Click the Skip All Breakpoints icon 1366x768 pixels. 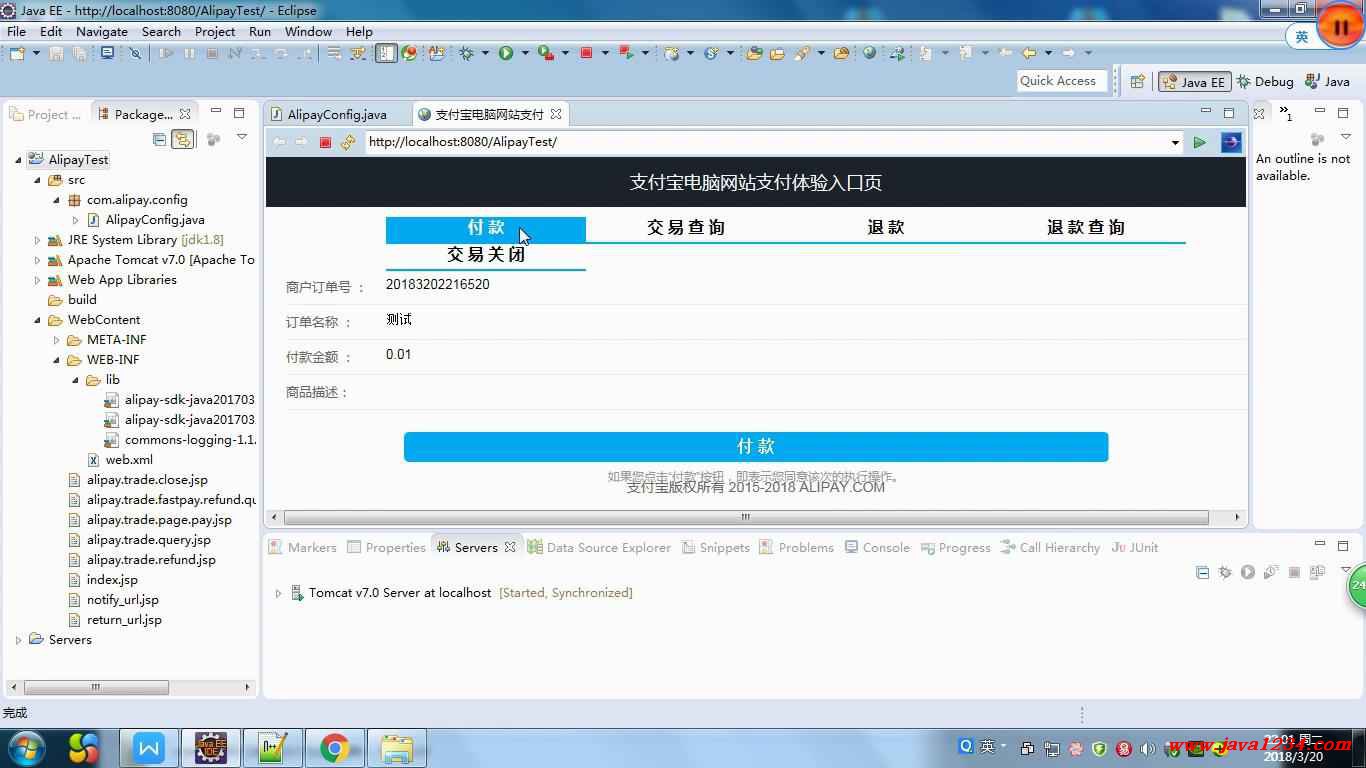[135, 53]
